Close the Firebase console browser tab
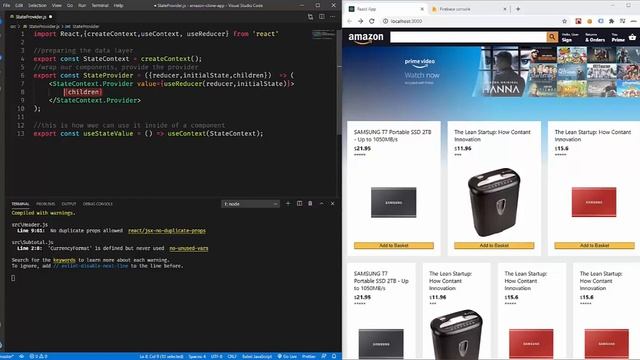This screenshot has height=360, width=640. tap(505, 9)
